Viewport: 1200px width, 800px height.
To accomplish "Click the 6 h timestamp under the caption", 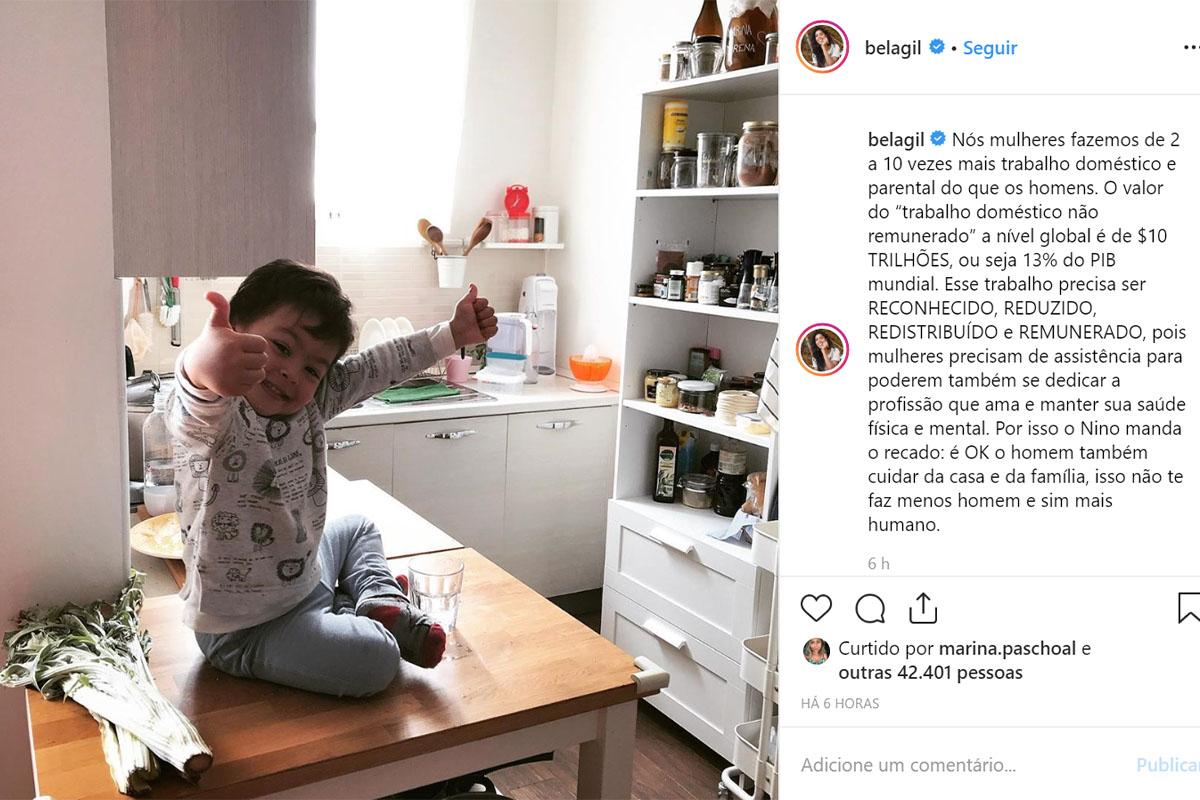I will point(878,564).
